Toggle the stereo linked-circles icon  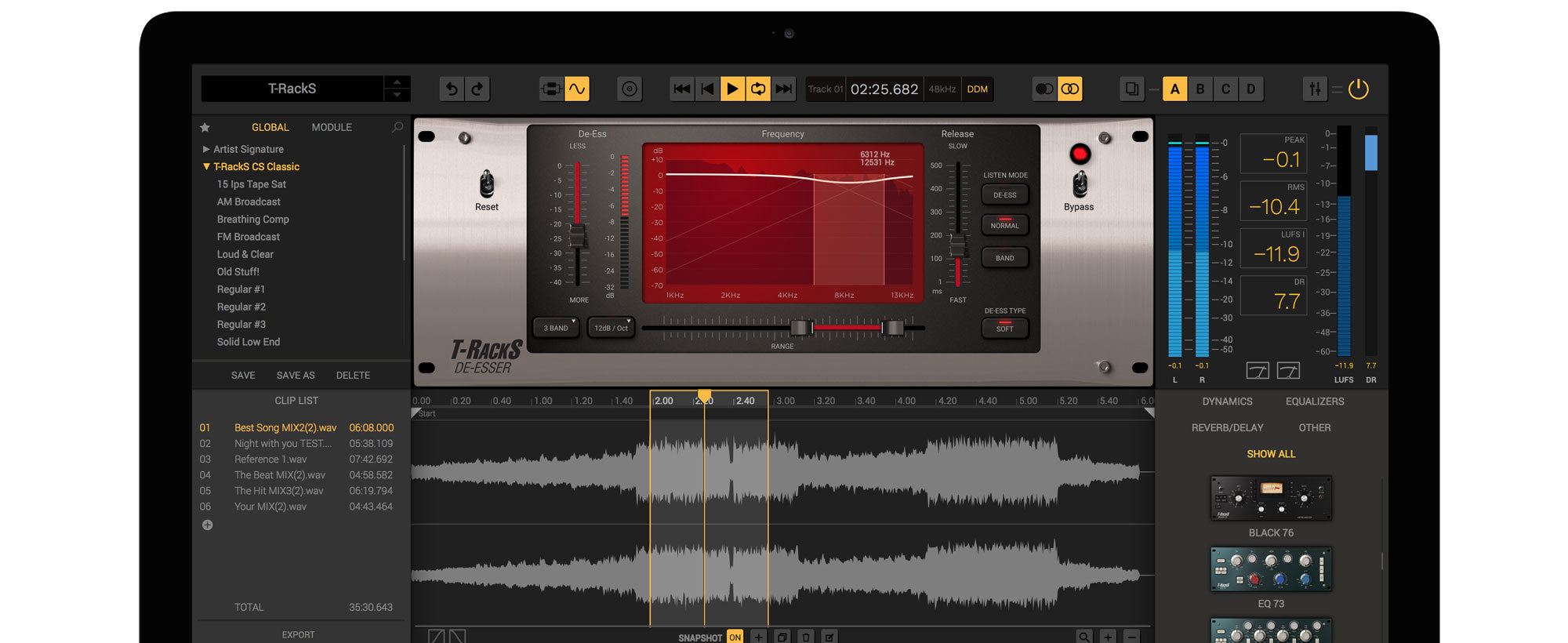coord(1070,89)
